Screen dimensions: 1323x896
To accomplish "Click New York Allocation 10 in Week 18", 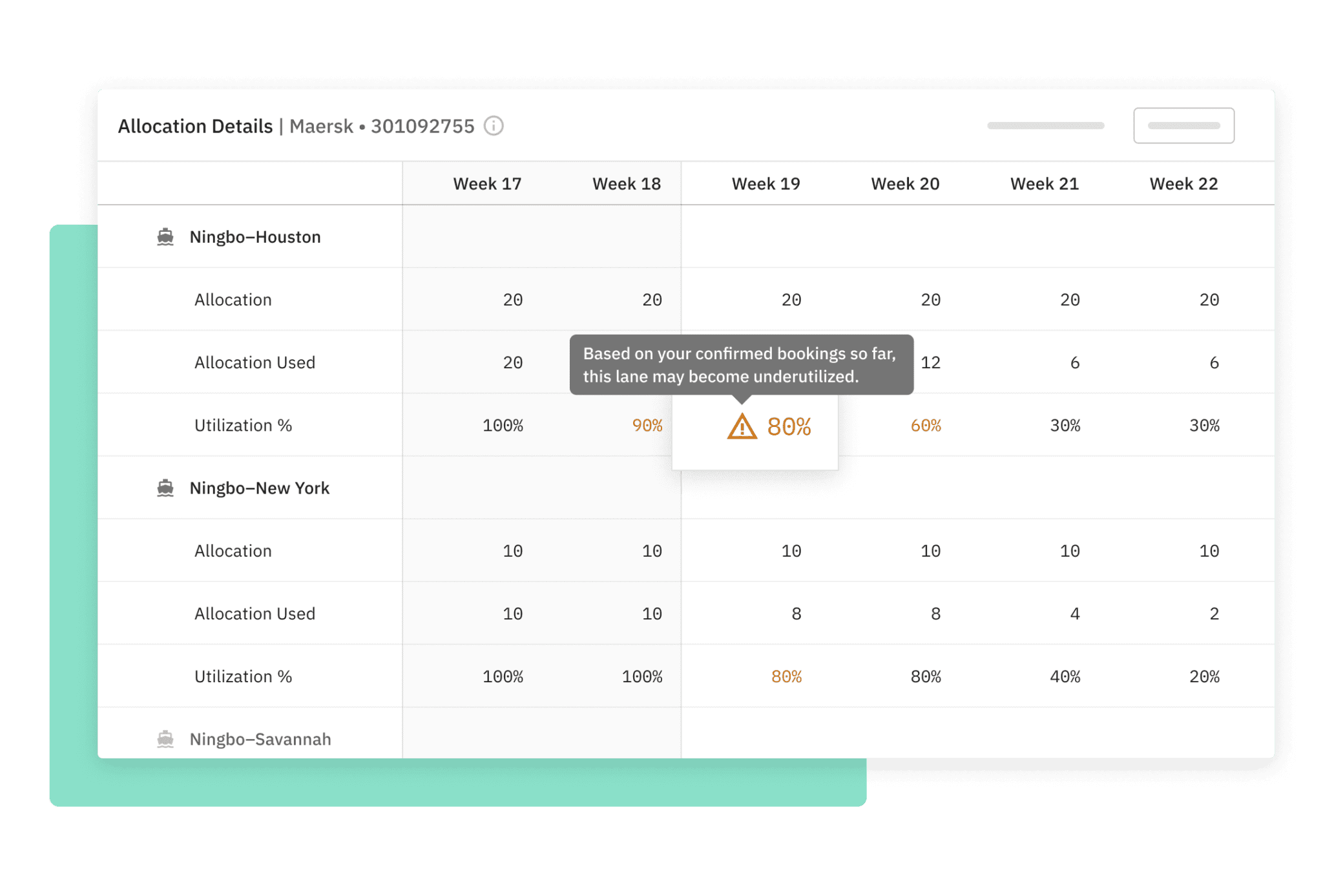I will pyautogui.click(x=652, y=551).
